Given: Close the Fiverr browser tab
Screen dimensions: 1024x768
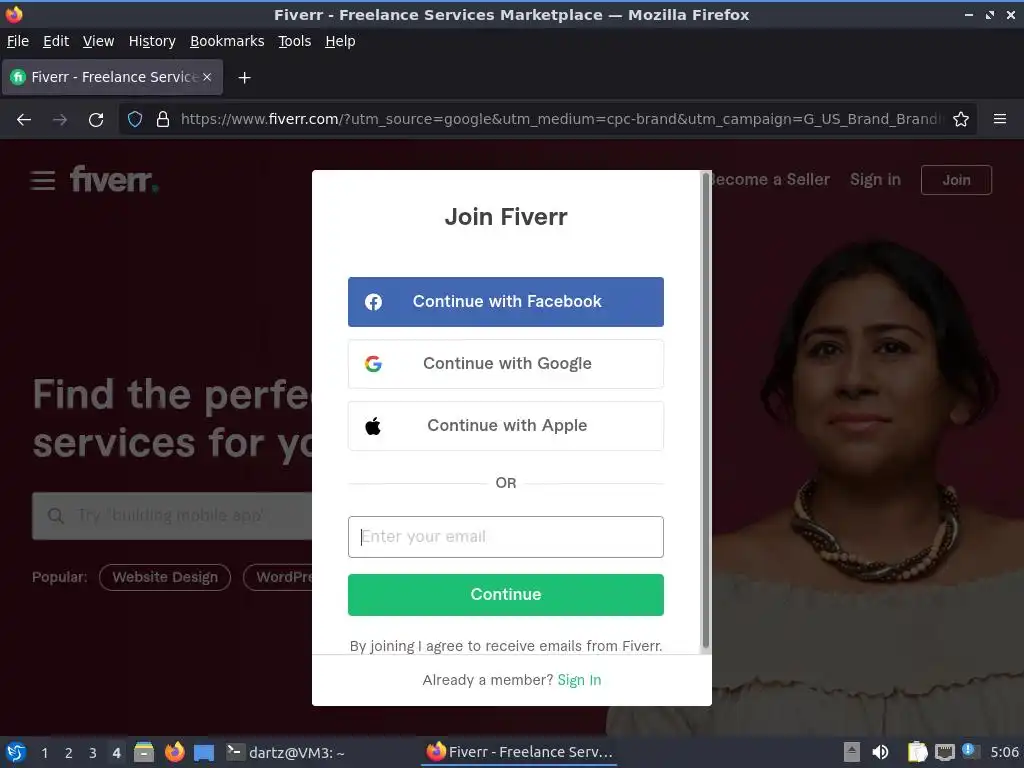Looking at the screenshot, I should pyautogui.click(x=207, y=77).
